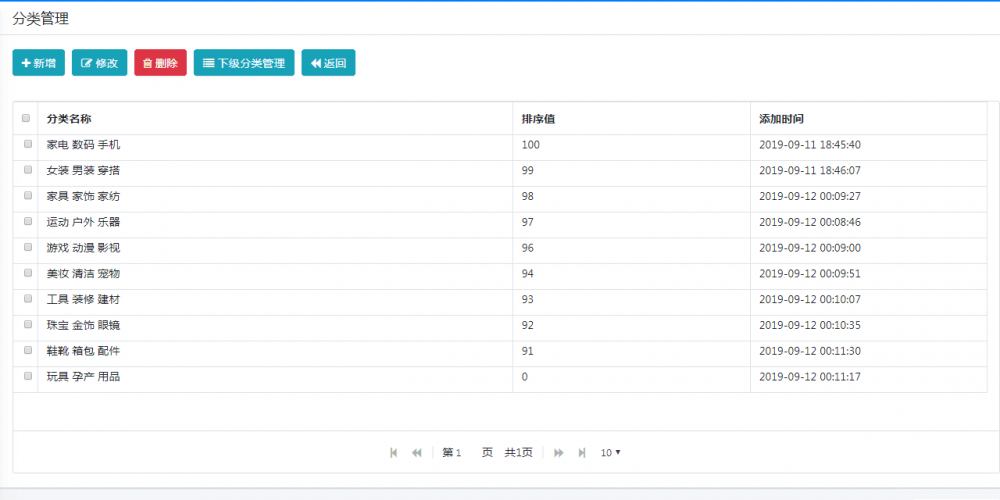Check the box for 工具 装修 建材
The width and height of the screenshot is (1000, 500).
click(28, 298)
